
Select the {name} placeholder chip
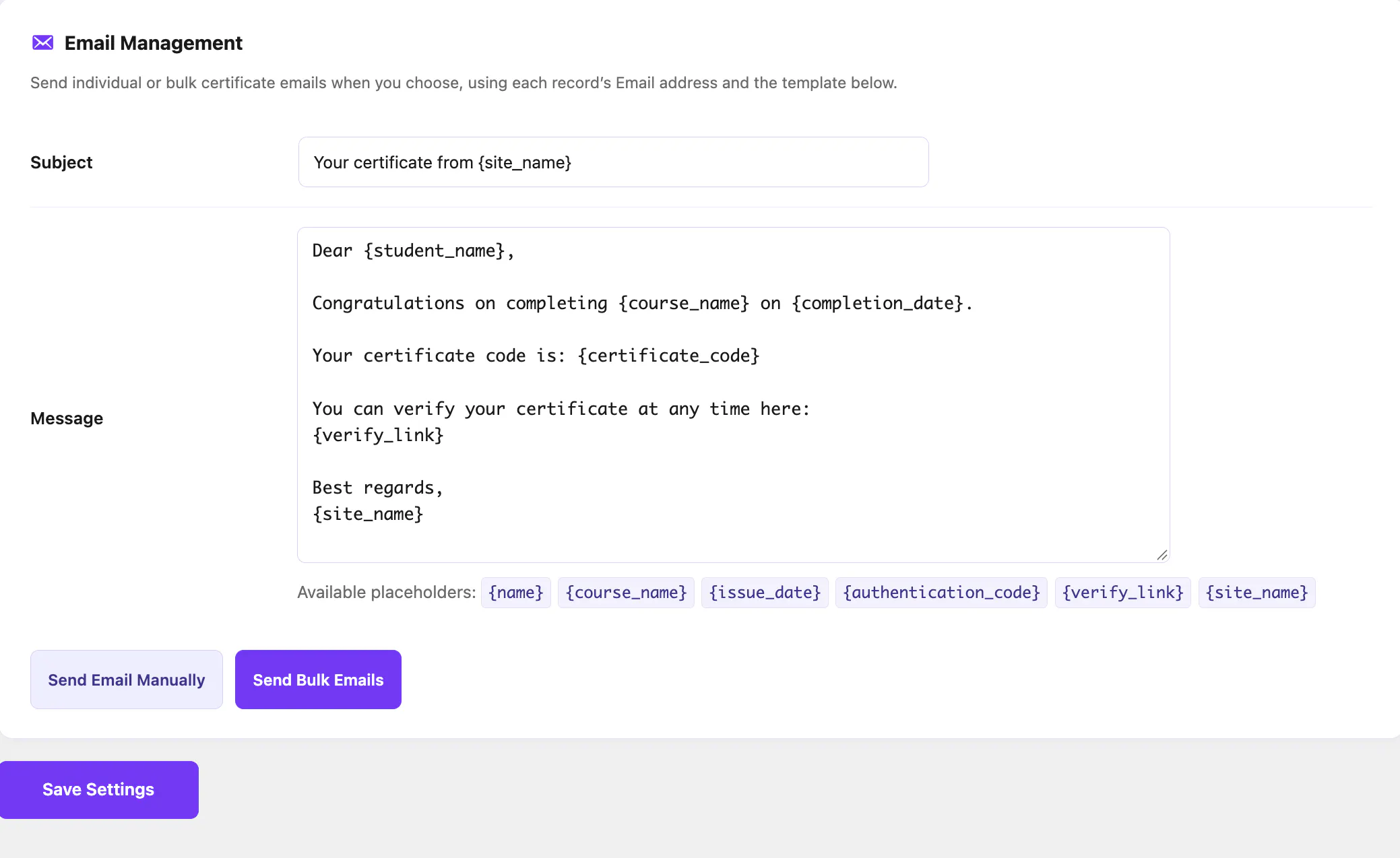[515, 593]
